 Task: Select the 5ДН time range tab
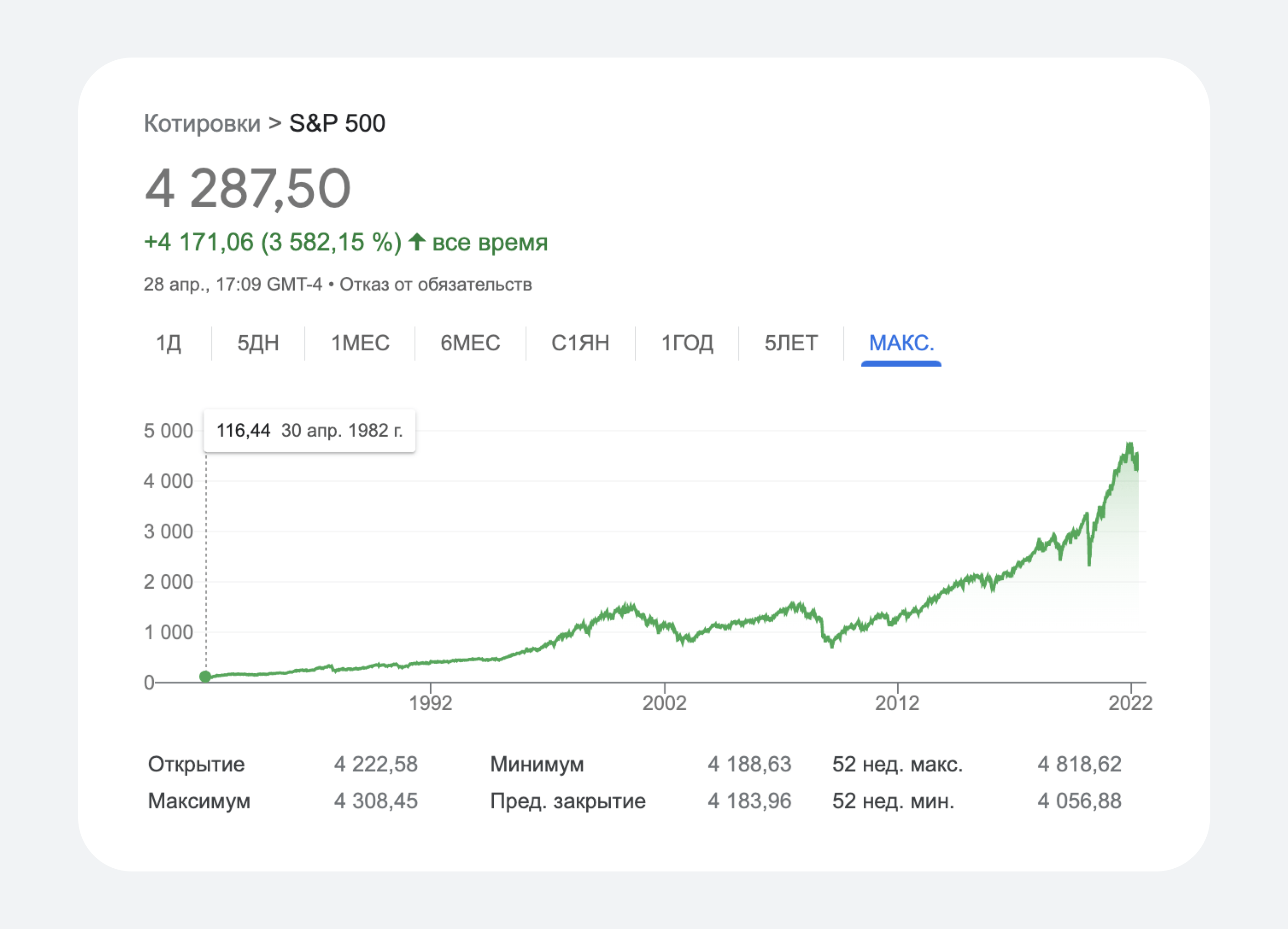pyautogui.click(x=258, y=343)
